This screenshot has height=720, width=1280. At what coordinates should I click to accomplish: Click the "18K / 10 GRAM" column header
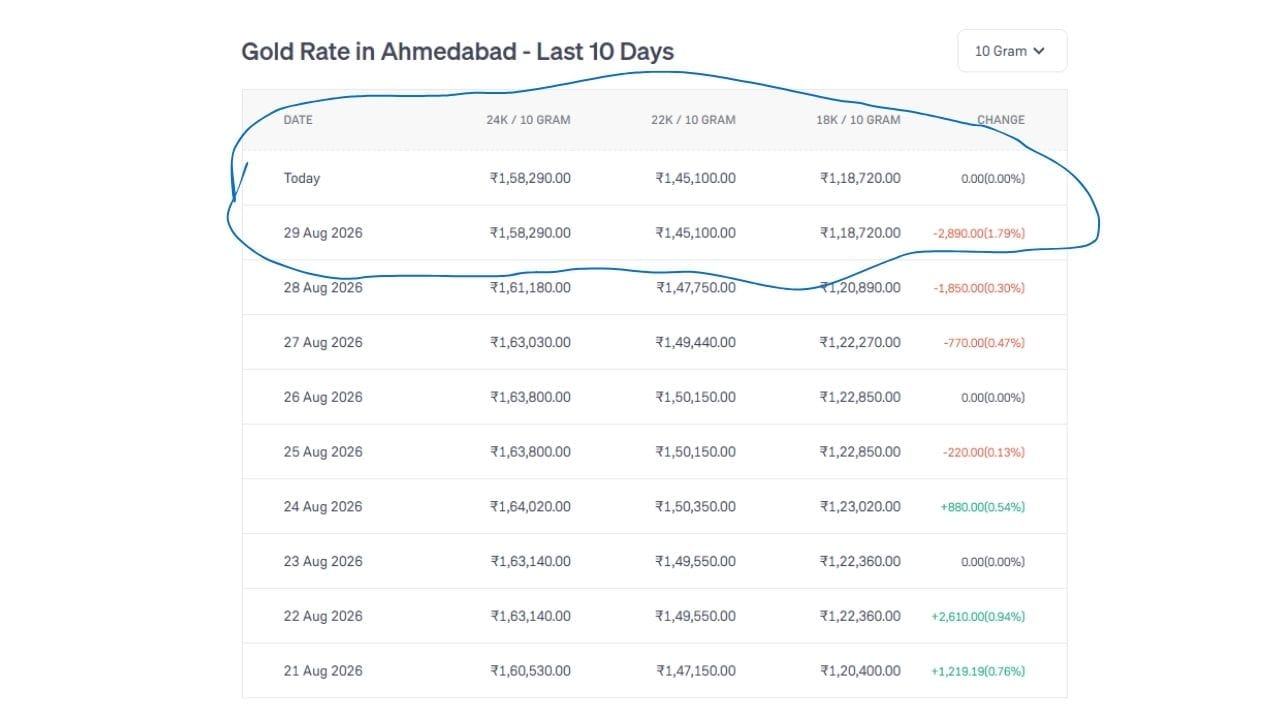click(858, 120)
